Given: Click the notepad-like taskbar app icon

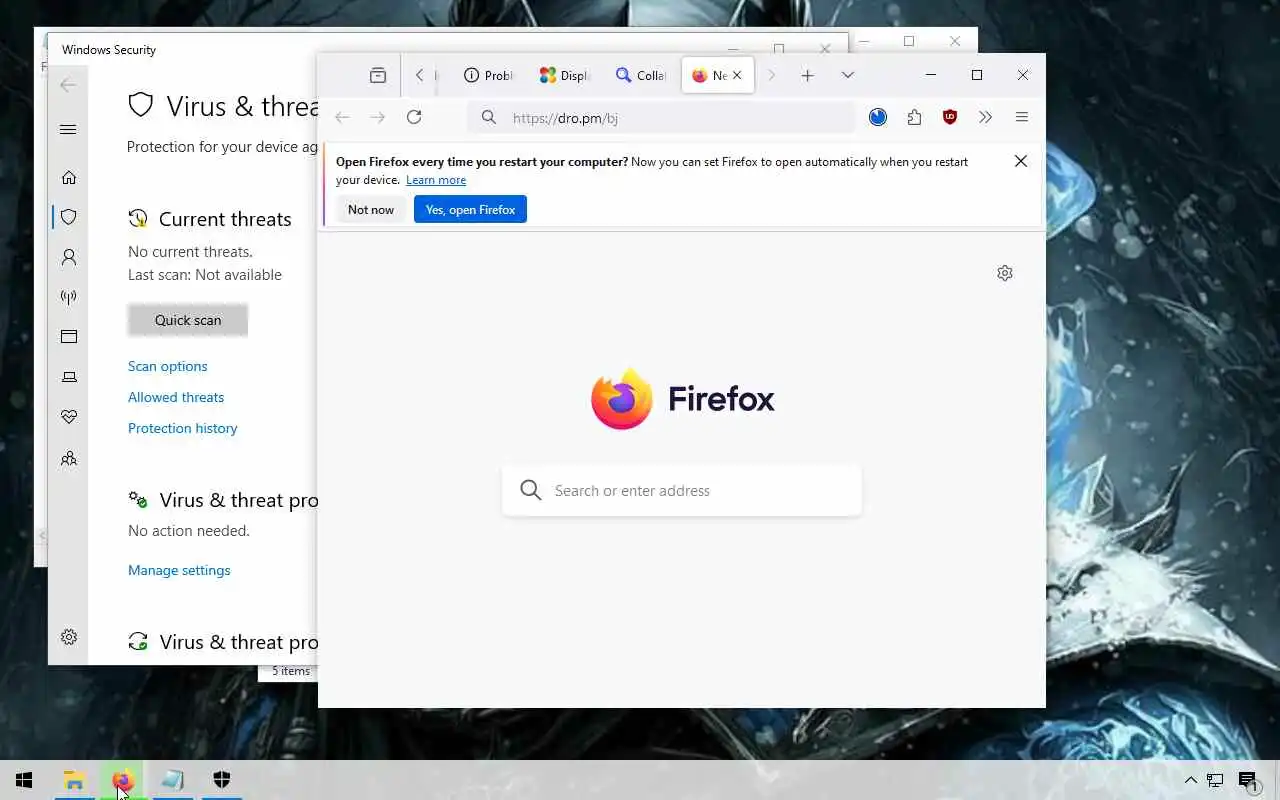Looking at the screenshot, I should pyautogui.click(x=172, y=780).
